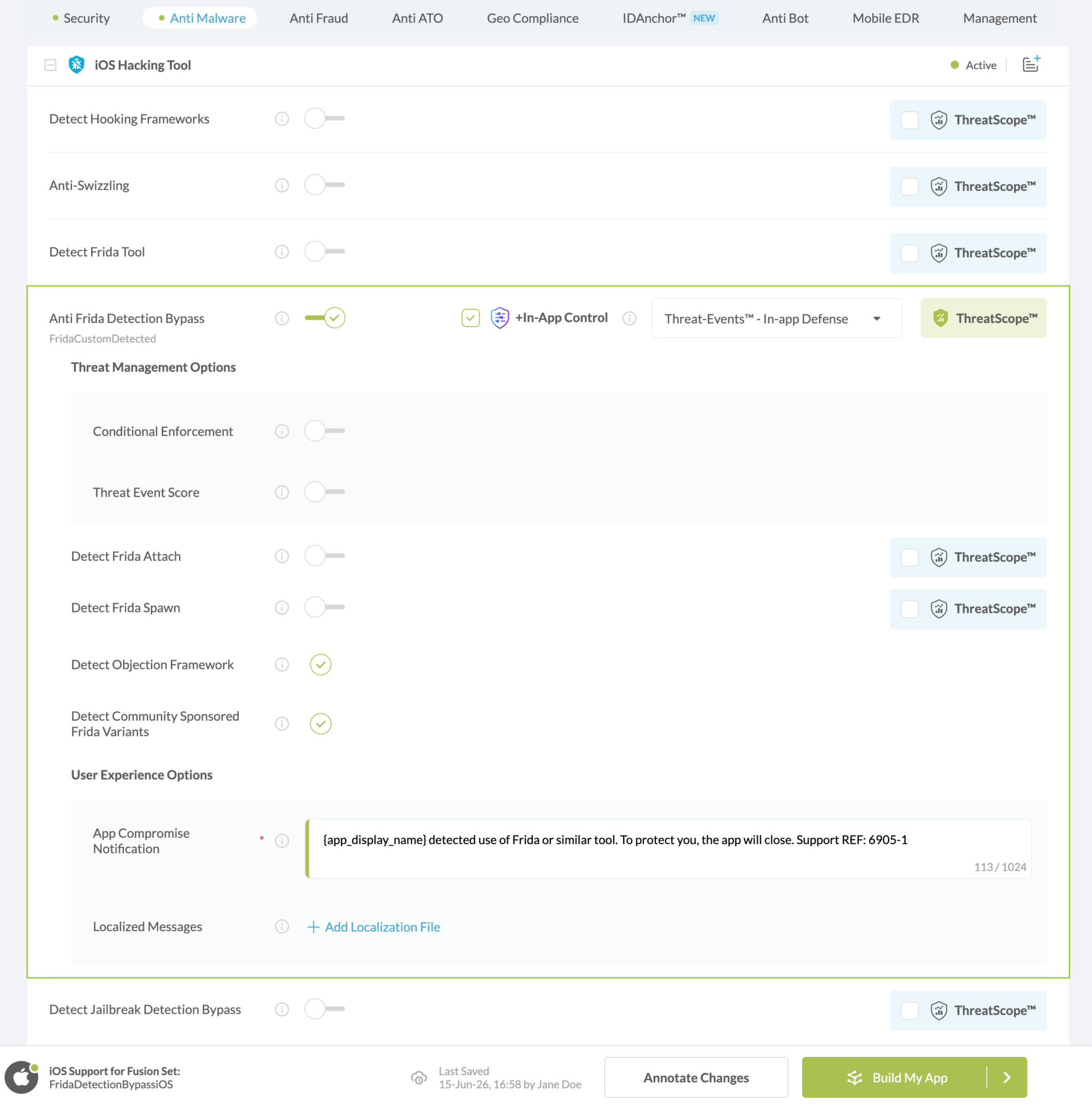Open the Anti Fraud tab
This screenshot has width=1092, height=1107.
(319, 18)
